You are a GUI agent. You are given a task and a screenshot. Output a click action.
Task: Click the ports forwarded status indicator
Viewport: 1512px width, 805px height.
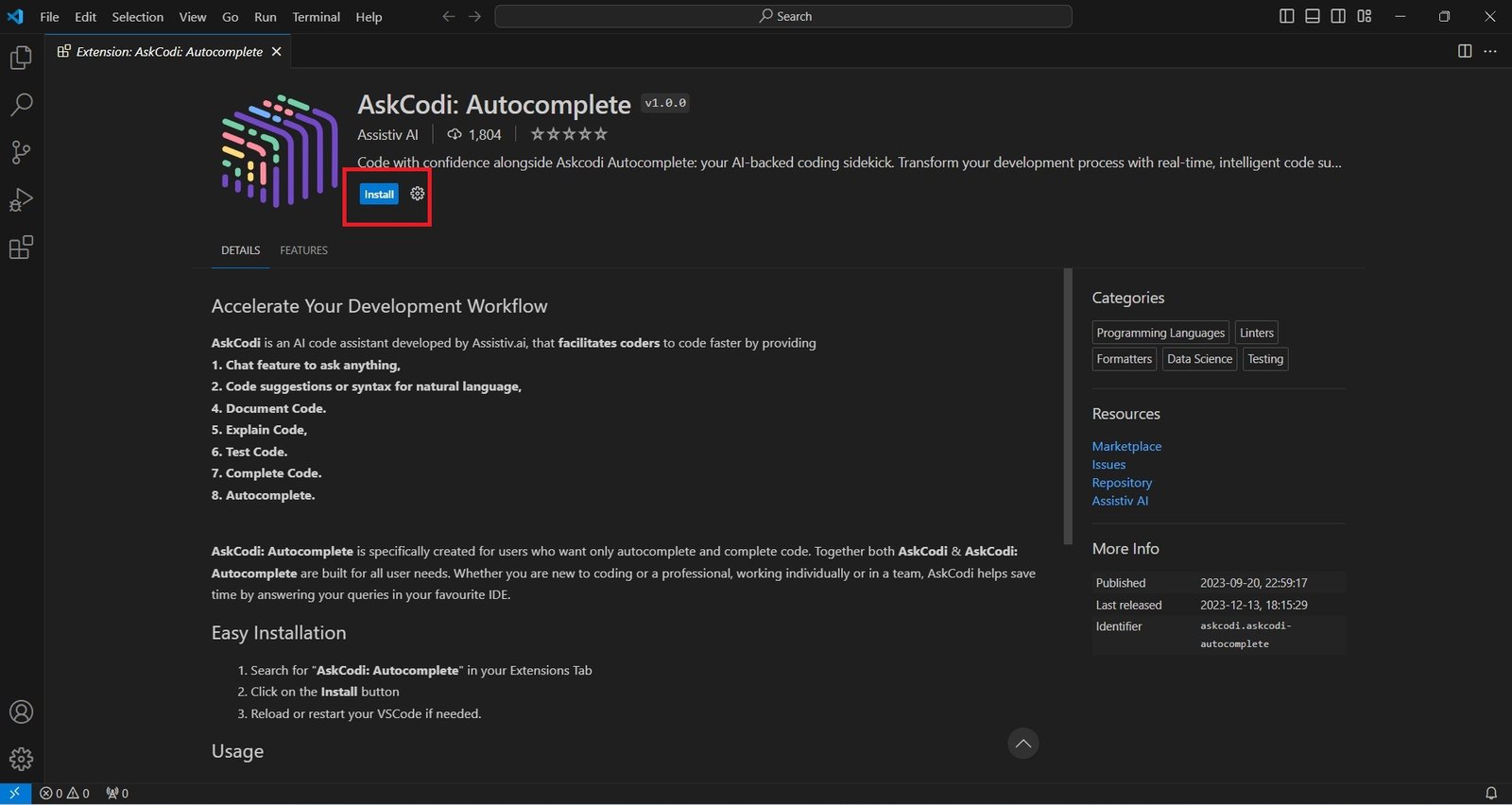tap(117, 794)
